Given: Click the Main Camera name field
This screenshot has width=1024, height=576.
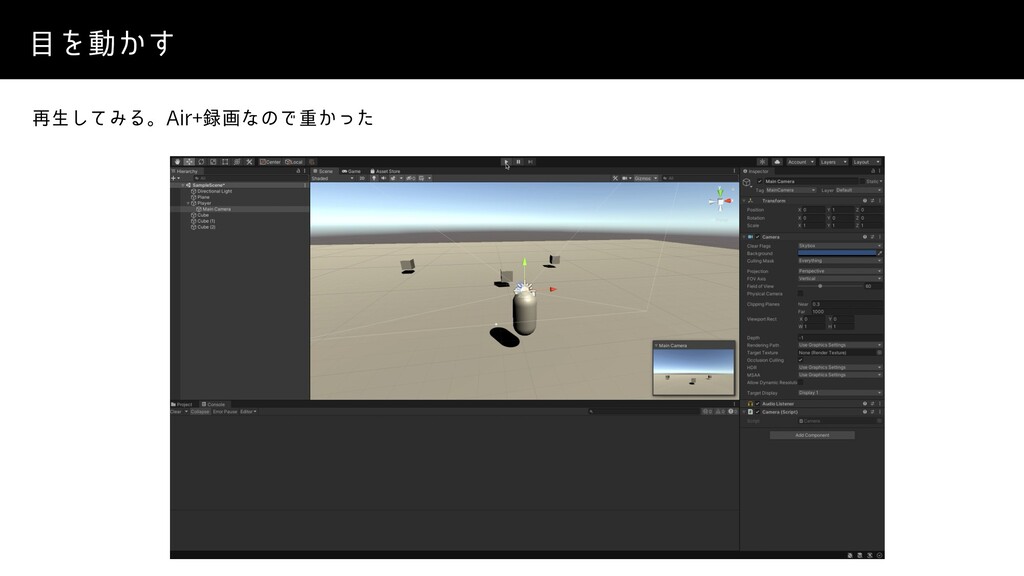Looking at the screenshot, I should 810,182.
